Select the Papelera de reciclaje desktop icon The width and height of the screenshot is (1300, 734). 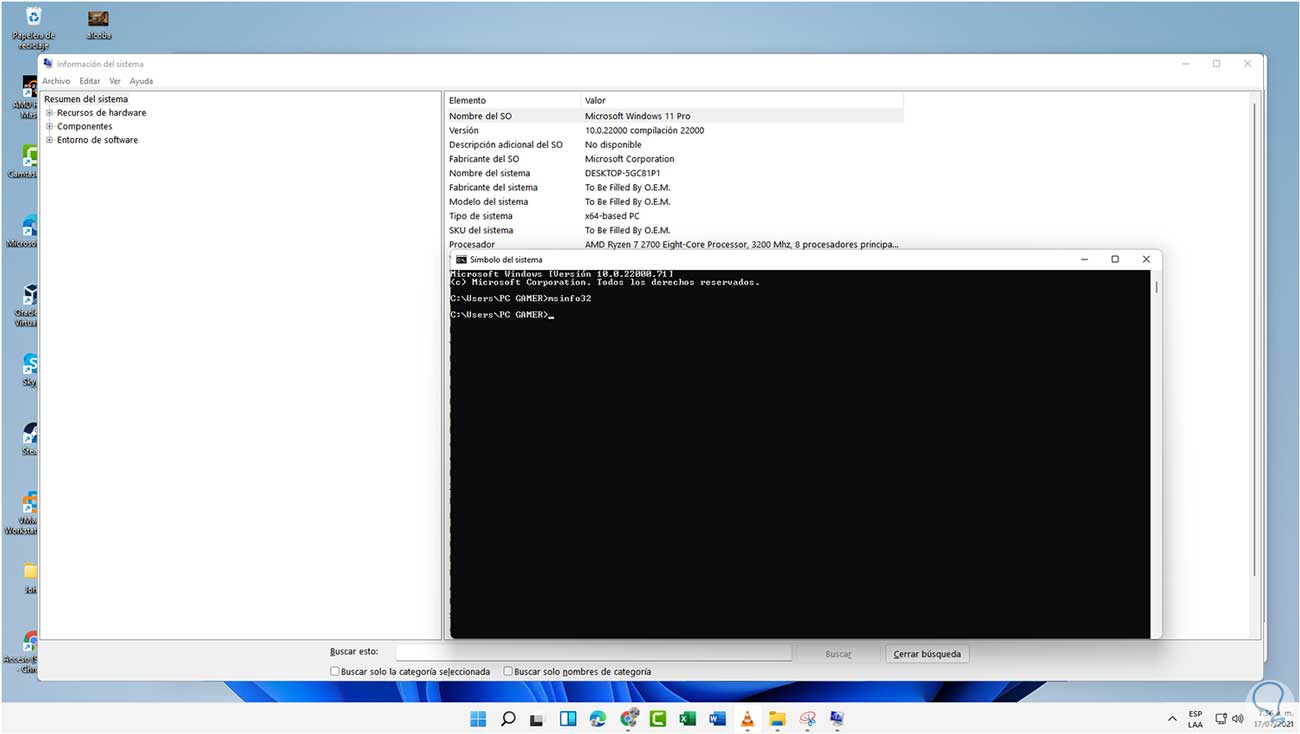click(x=34, y=27)
